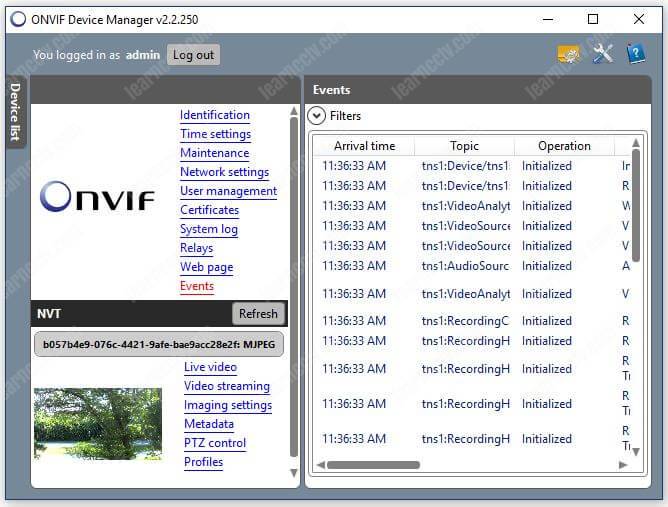This screenshot has height=507, width=668.
Task: Close the ONVIF Device Manager window
Action: [x=639, y=19]
